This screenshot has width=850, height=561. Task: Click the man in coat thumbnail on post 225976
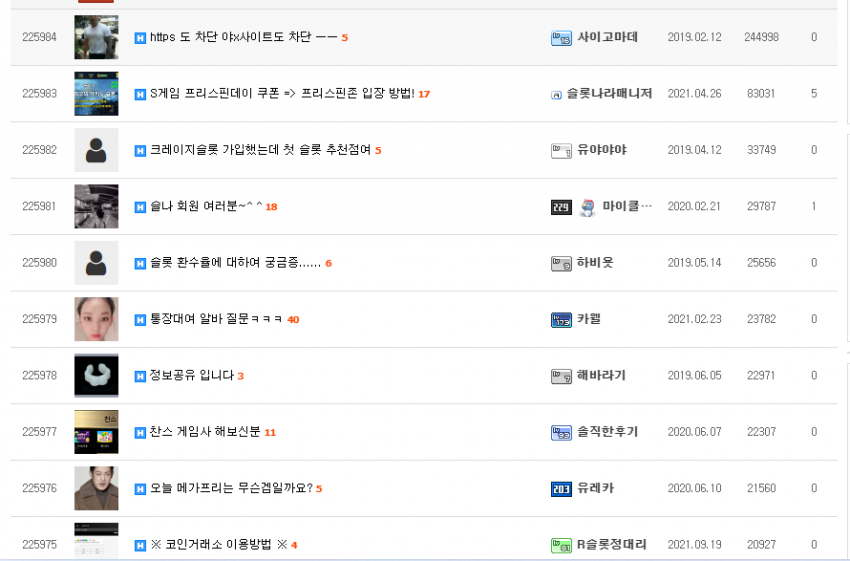point(96,488)
